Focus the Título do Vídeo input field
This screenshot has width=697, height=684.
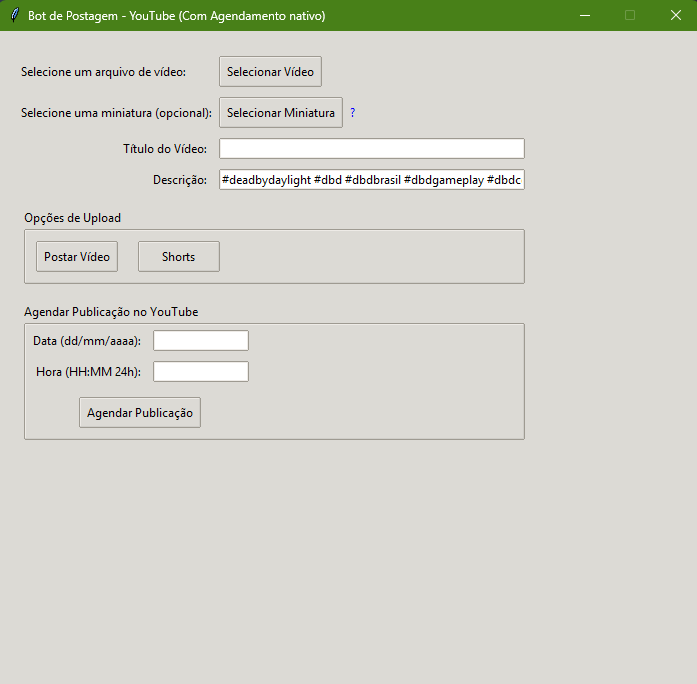372,148
